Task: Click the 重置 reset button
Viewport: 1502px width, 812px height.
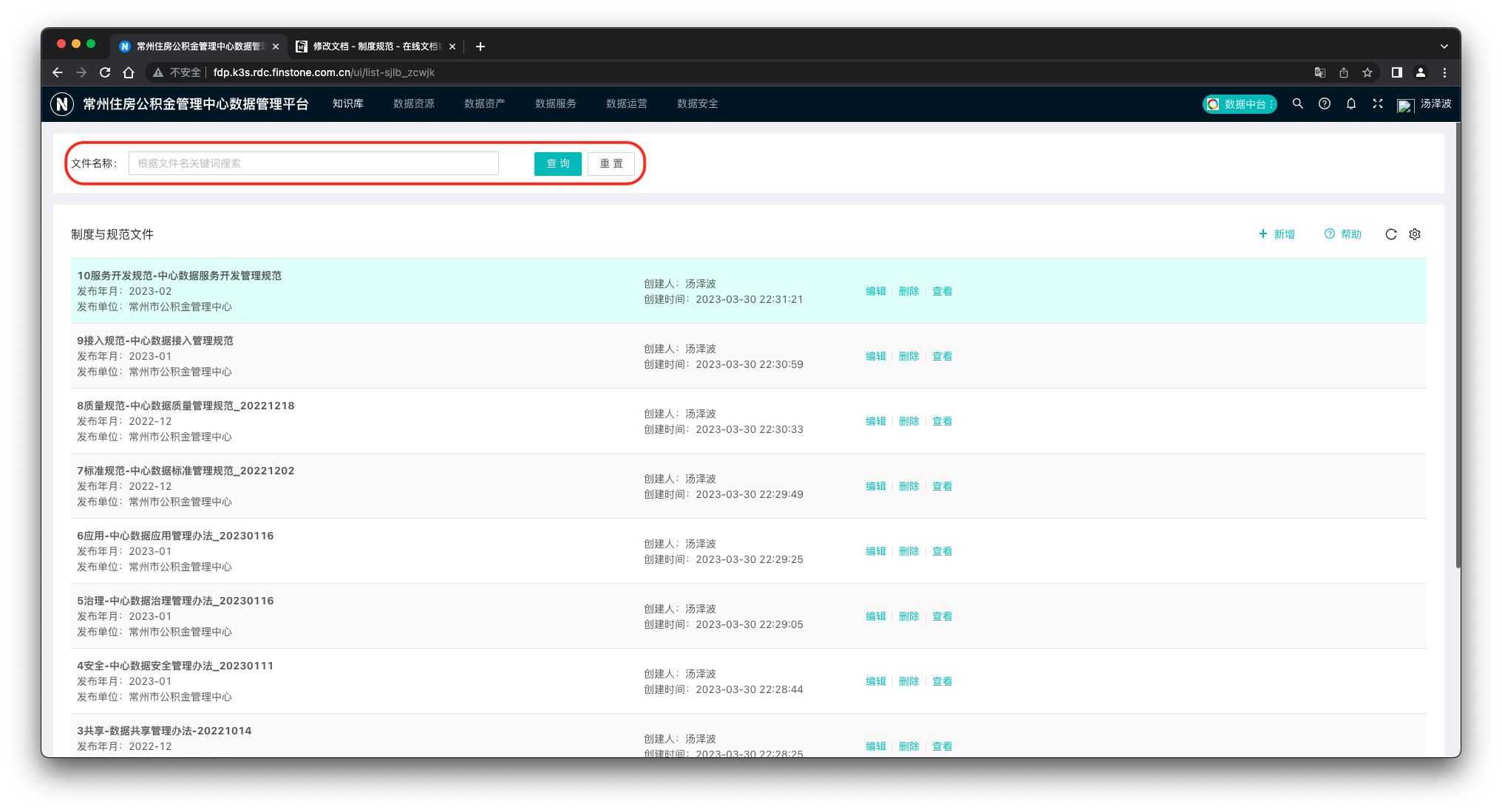Action: coord(611,164)
